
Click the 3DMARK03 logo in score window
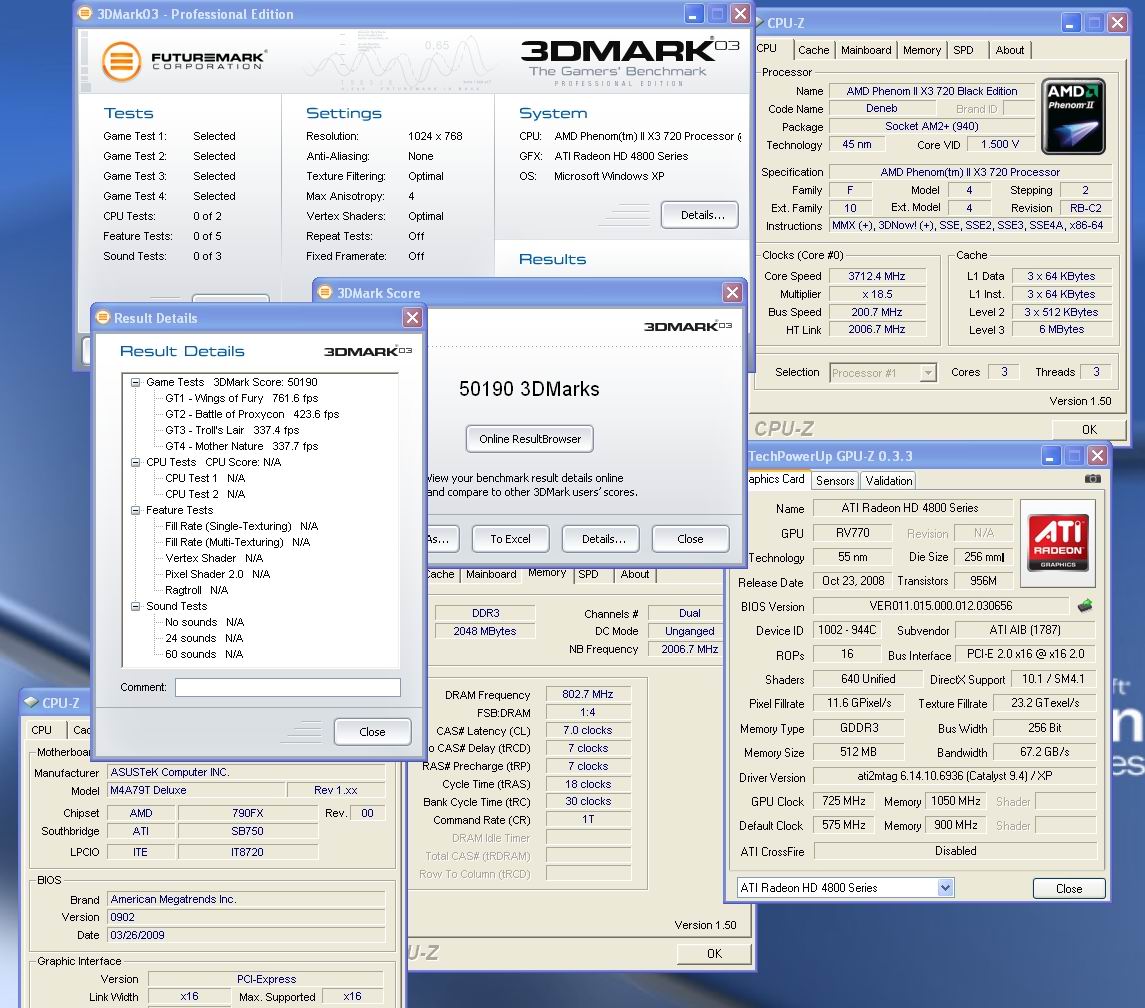[x=687, y=326]
